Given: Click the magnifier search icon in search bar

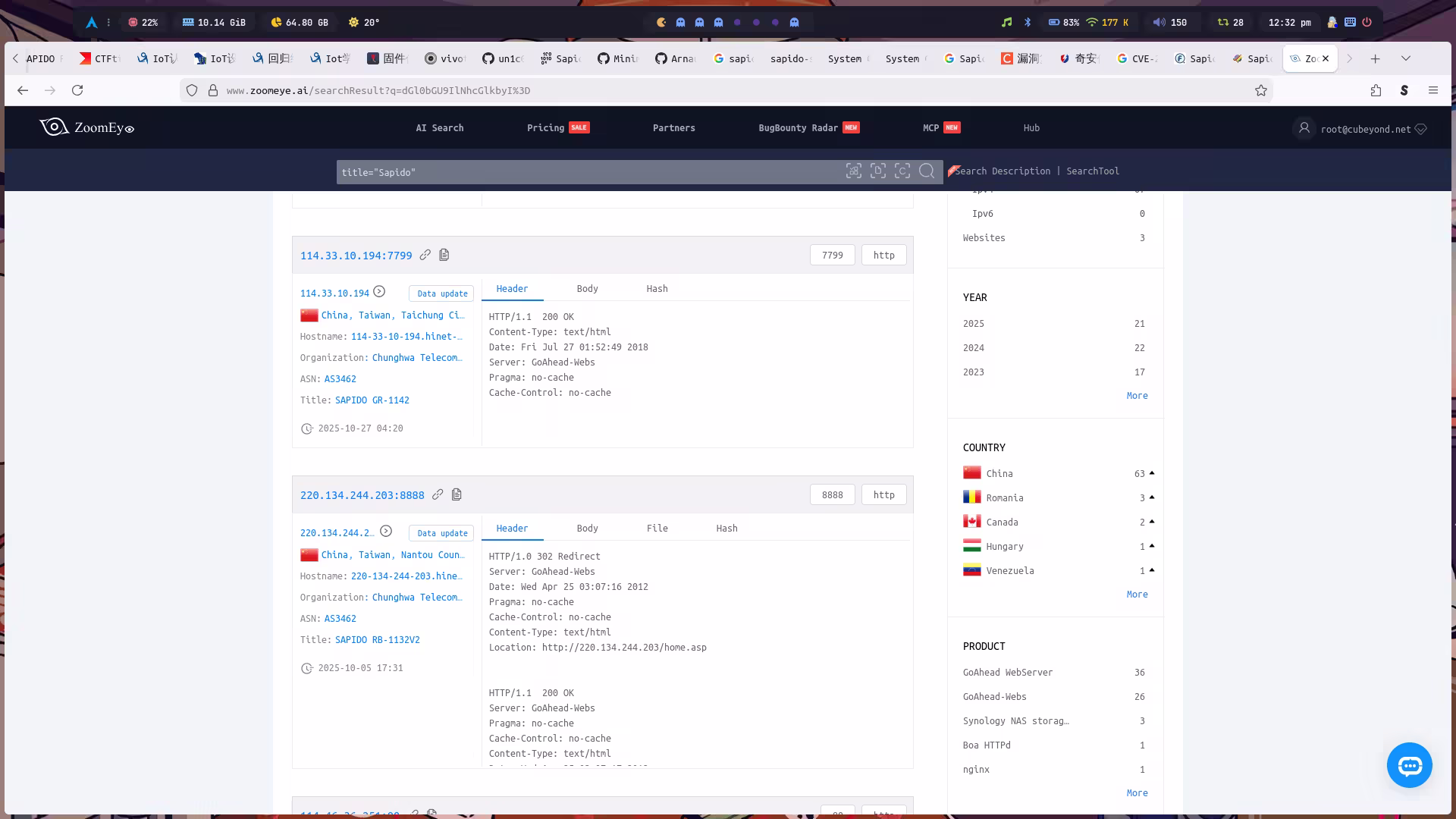Looking at the screenshot, I should coord(927,171).
